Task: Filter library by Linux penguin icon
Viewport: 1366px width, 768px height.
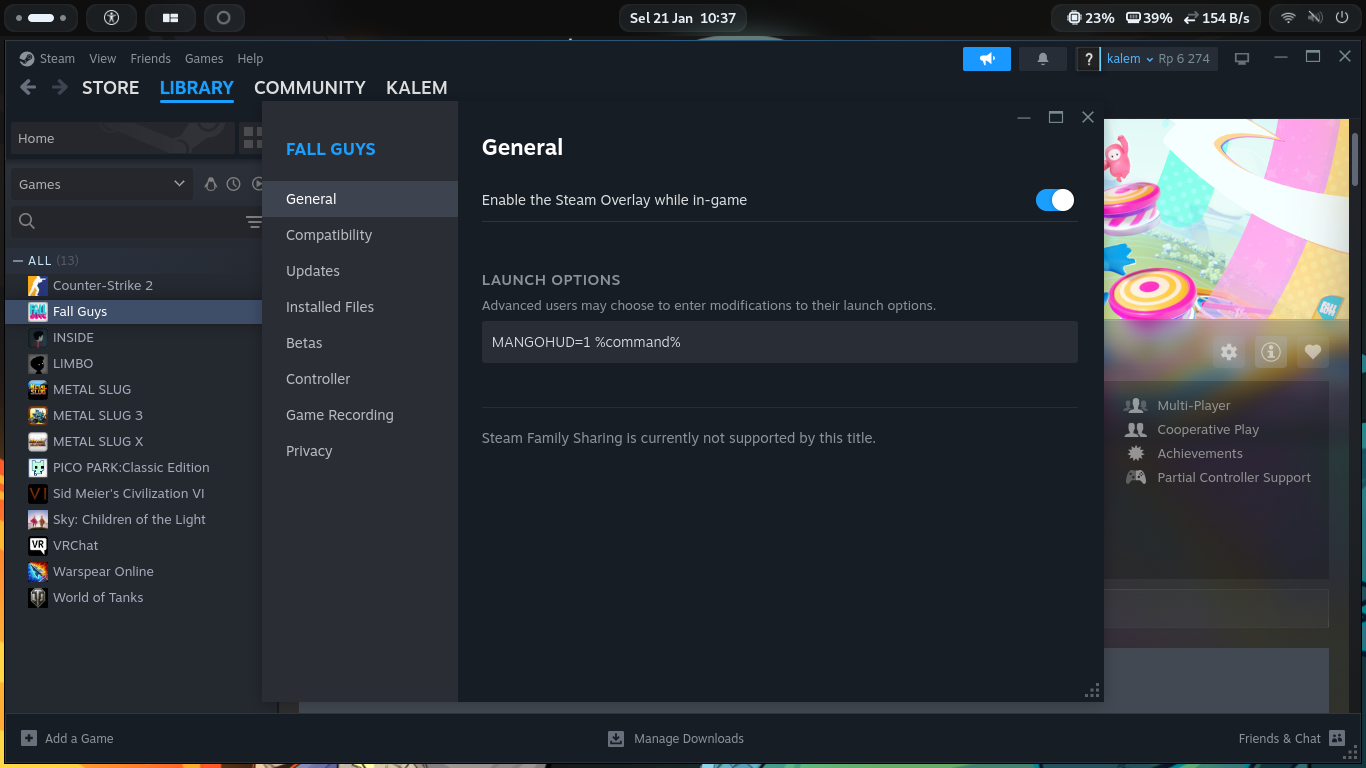Action: tap(210, 184)
